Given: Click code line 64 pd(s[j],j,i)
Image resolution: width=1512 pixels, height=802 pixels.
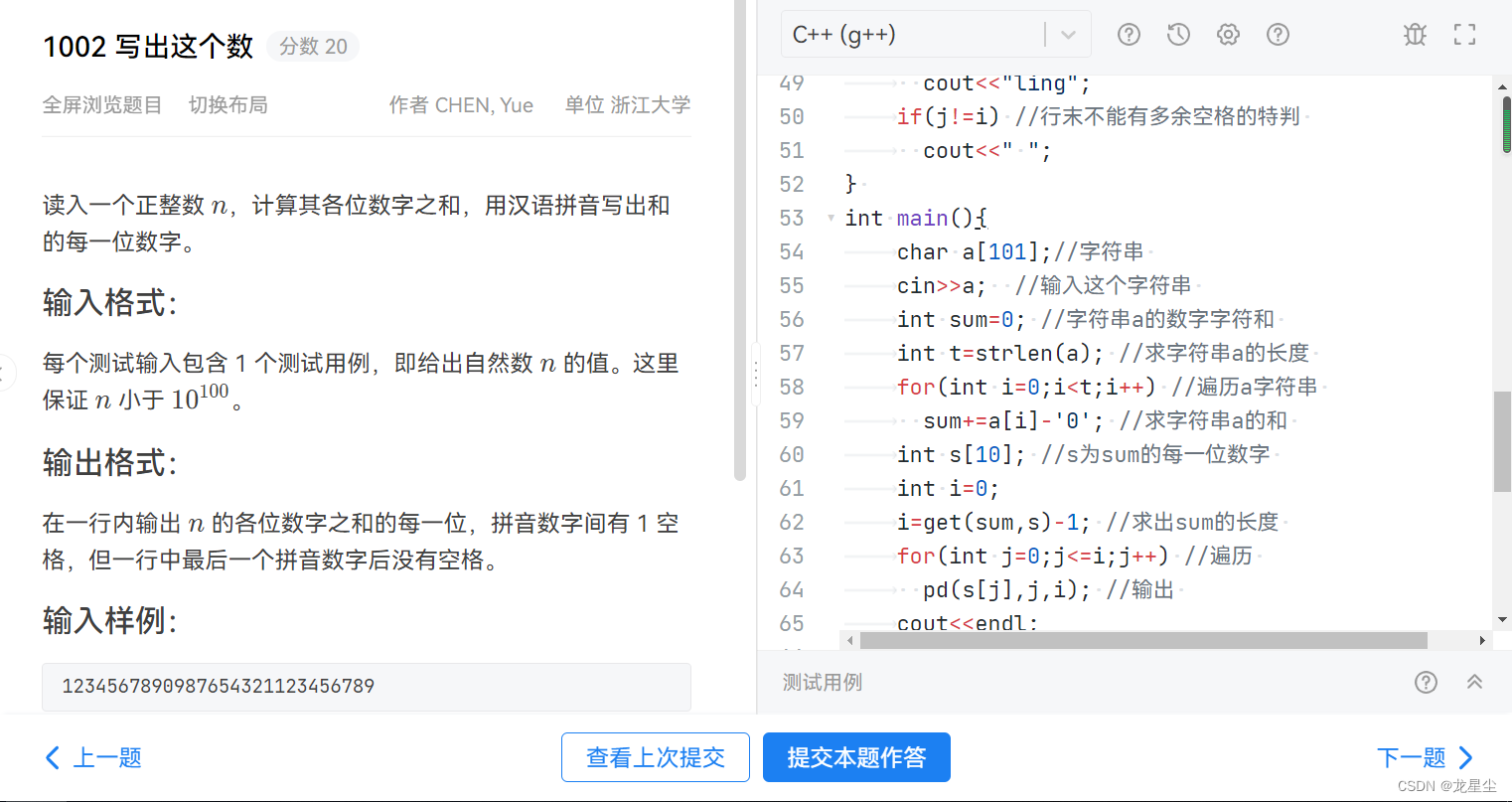Looking at the screenshot, I should (x=1048, y=590).
